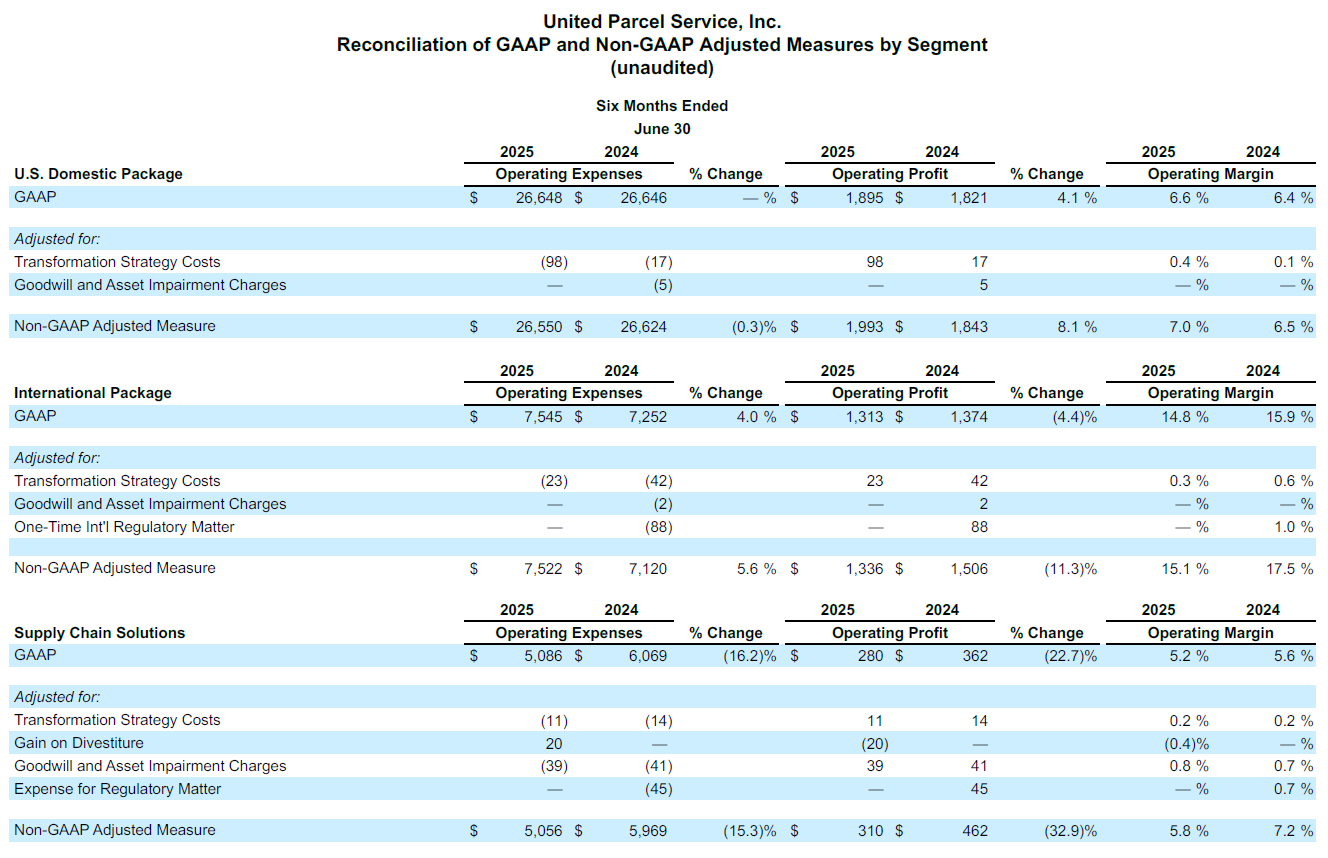The width and height of the screenshot is (1328, 858).
Task: Click the '(unaudited)' subtitle
Action: tap(662, 68)
